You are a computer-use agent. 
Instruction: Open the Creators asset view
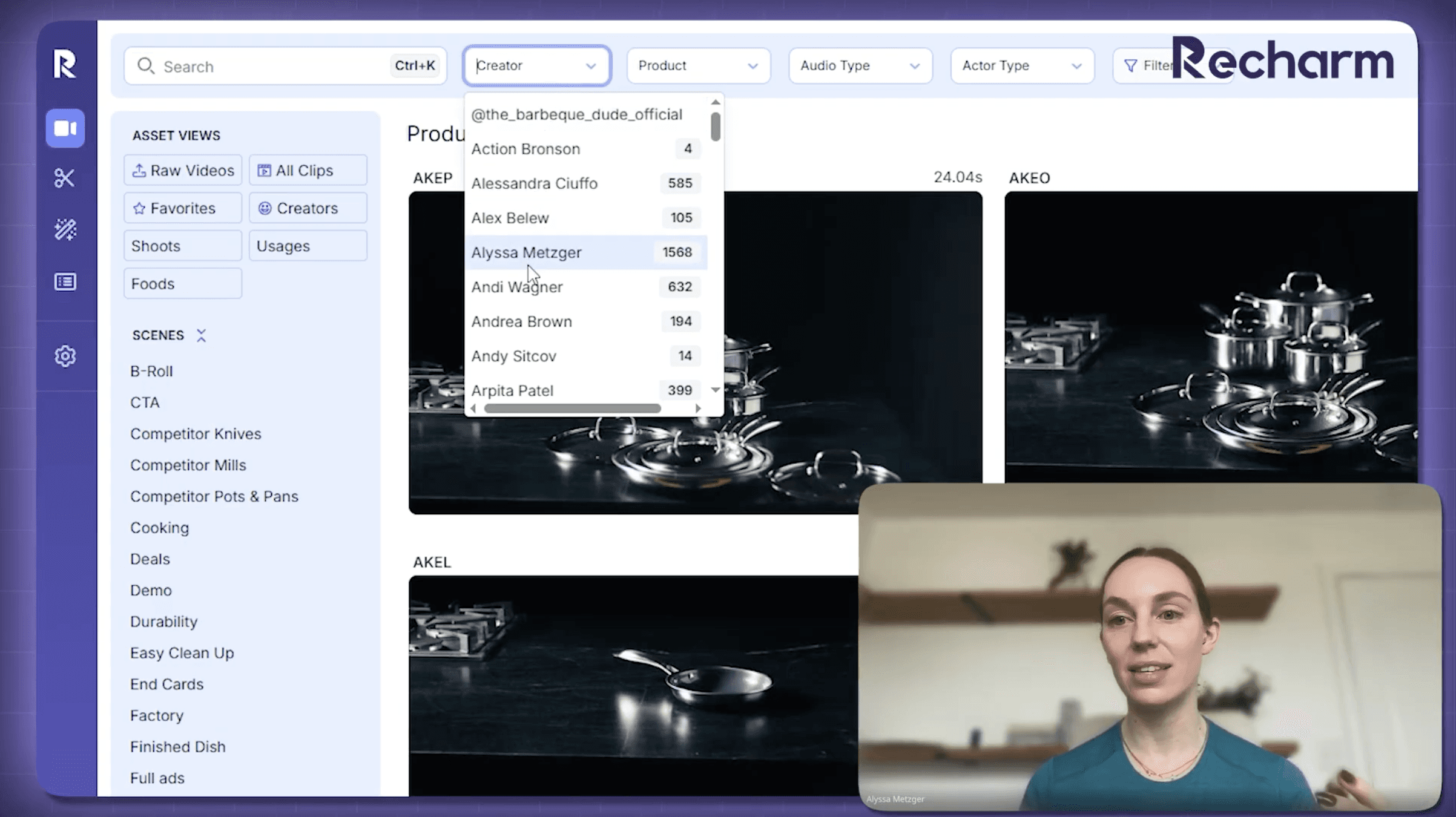[308, 208]
